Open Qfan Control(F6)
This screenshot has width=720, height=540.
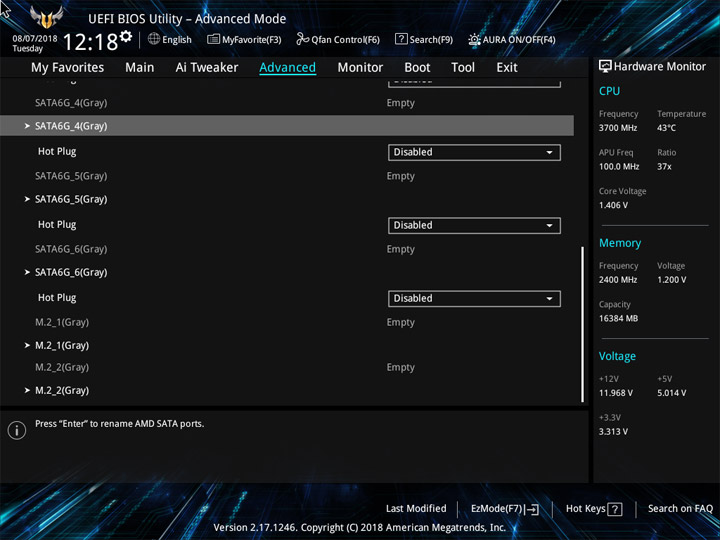pyautogui.click(x=338, y=39)
